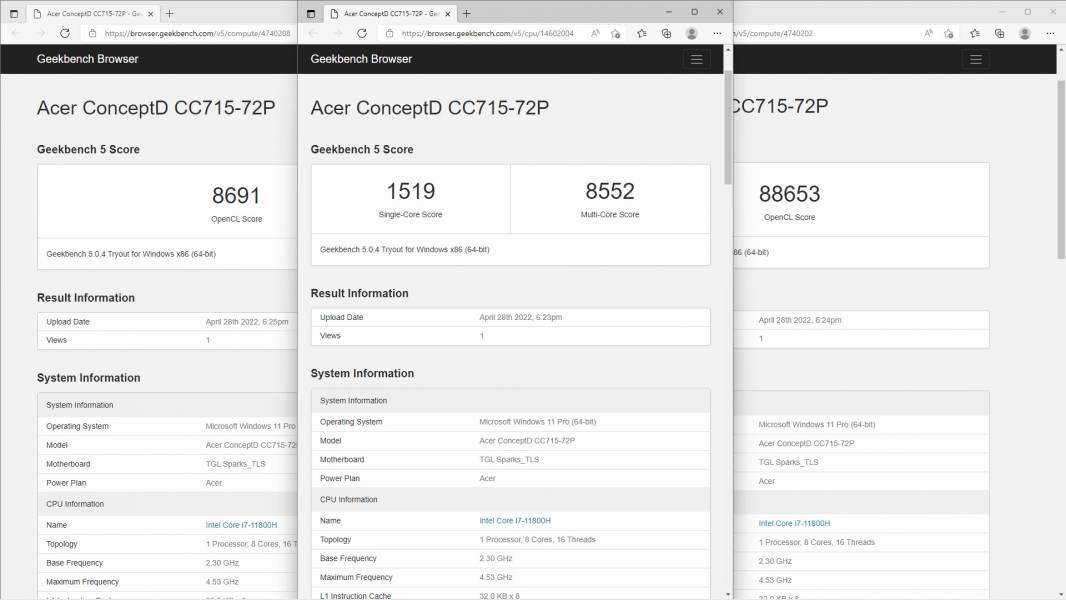Viewport: 1066px width, 600px height.
Task: Click the Power Plan Acer value in middle window
Action: tap(487, 478)
